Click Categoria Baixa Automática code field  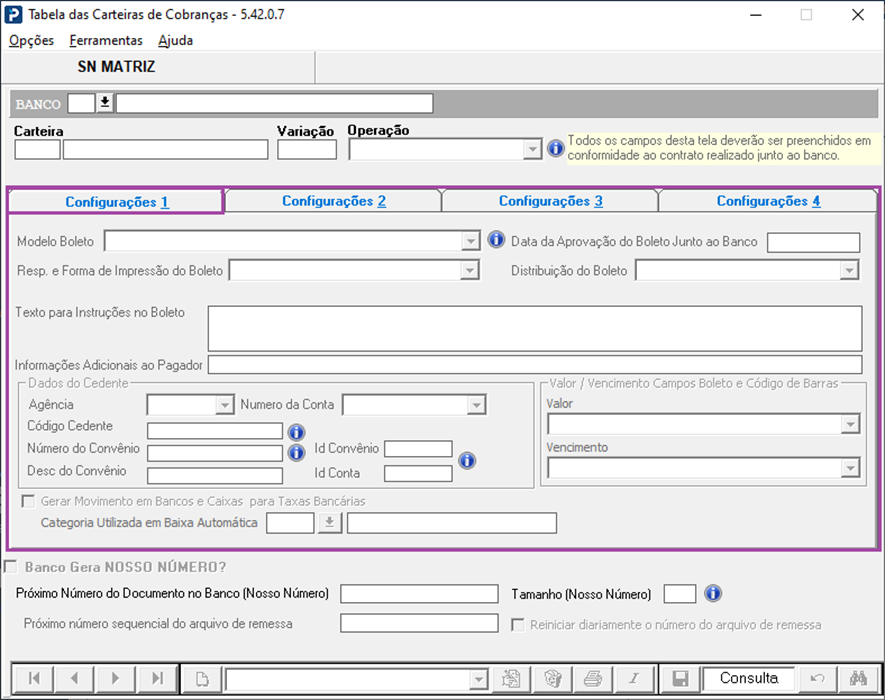pyautogui.click(x=290, y=523)
